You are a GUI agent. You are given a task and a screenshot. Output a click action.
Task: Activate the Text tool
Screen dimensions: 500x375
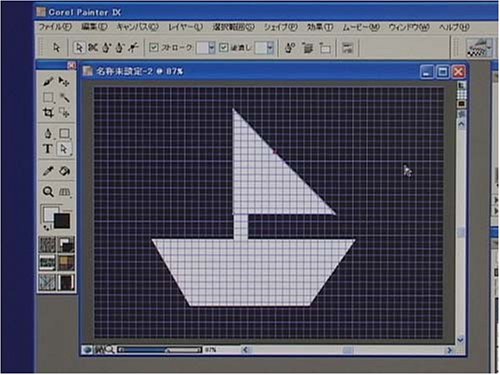coord(48,149)
